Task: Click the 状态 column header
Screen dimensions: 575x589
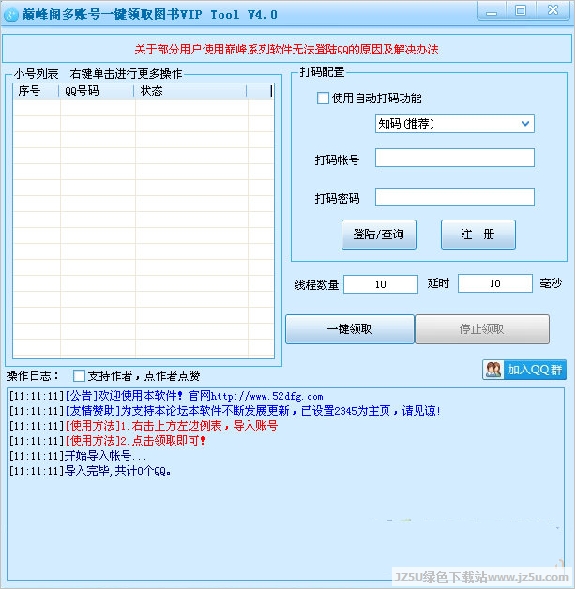Action: [191, 91]
